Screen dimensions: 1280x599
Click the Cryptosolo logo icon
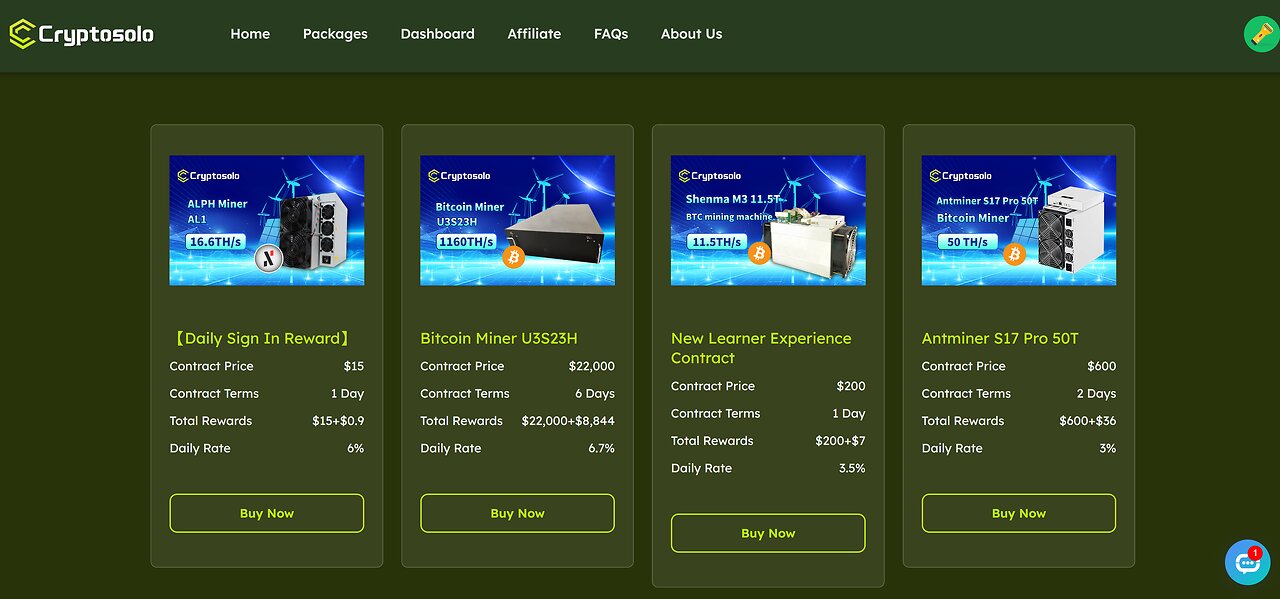point(22,34)
